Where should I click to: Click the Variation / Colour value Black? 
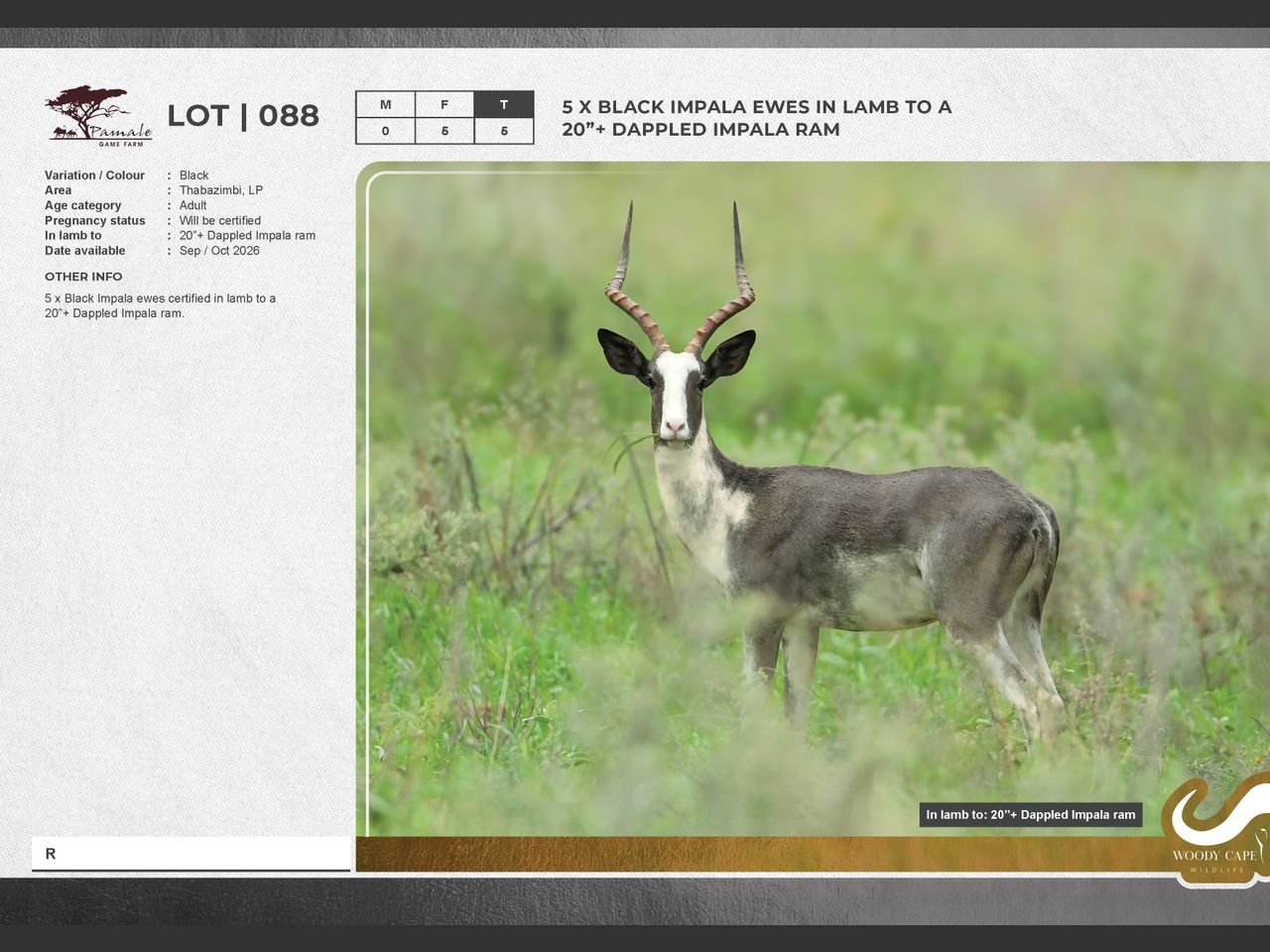[x=193, y=176]
